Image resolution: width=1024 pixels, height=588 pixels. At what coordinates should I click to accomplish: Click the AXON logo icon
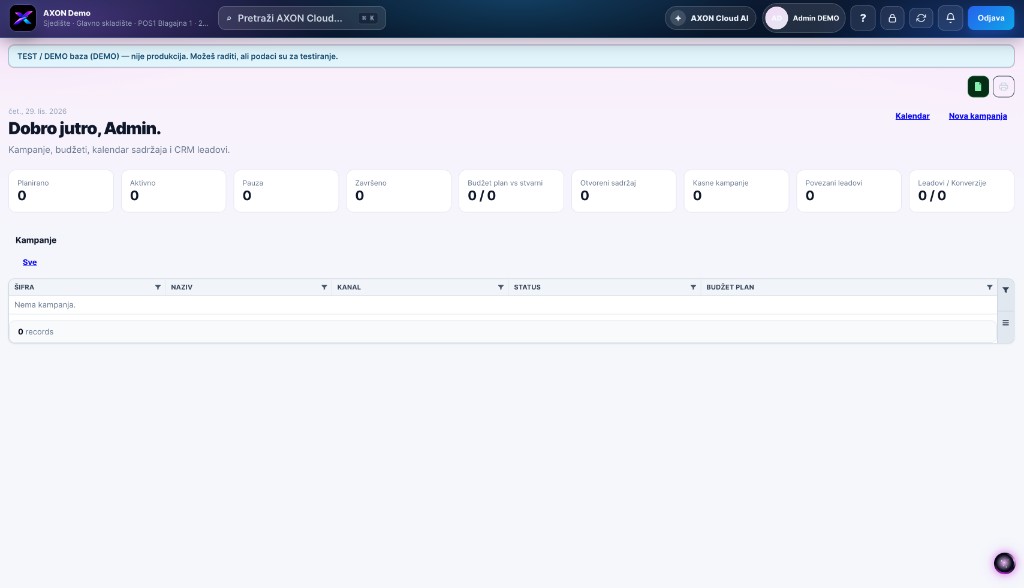point(23,18)
